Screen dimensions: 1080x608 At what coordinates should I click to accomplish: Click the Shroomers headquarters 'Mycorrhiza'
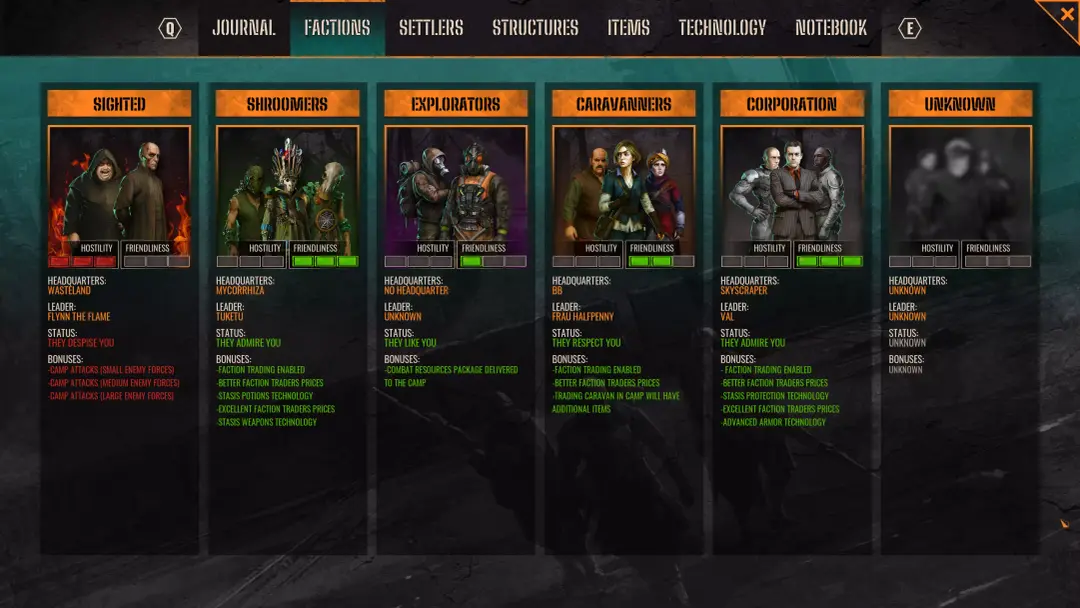(x=240, y=291)
